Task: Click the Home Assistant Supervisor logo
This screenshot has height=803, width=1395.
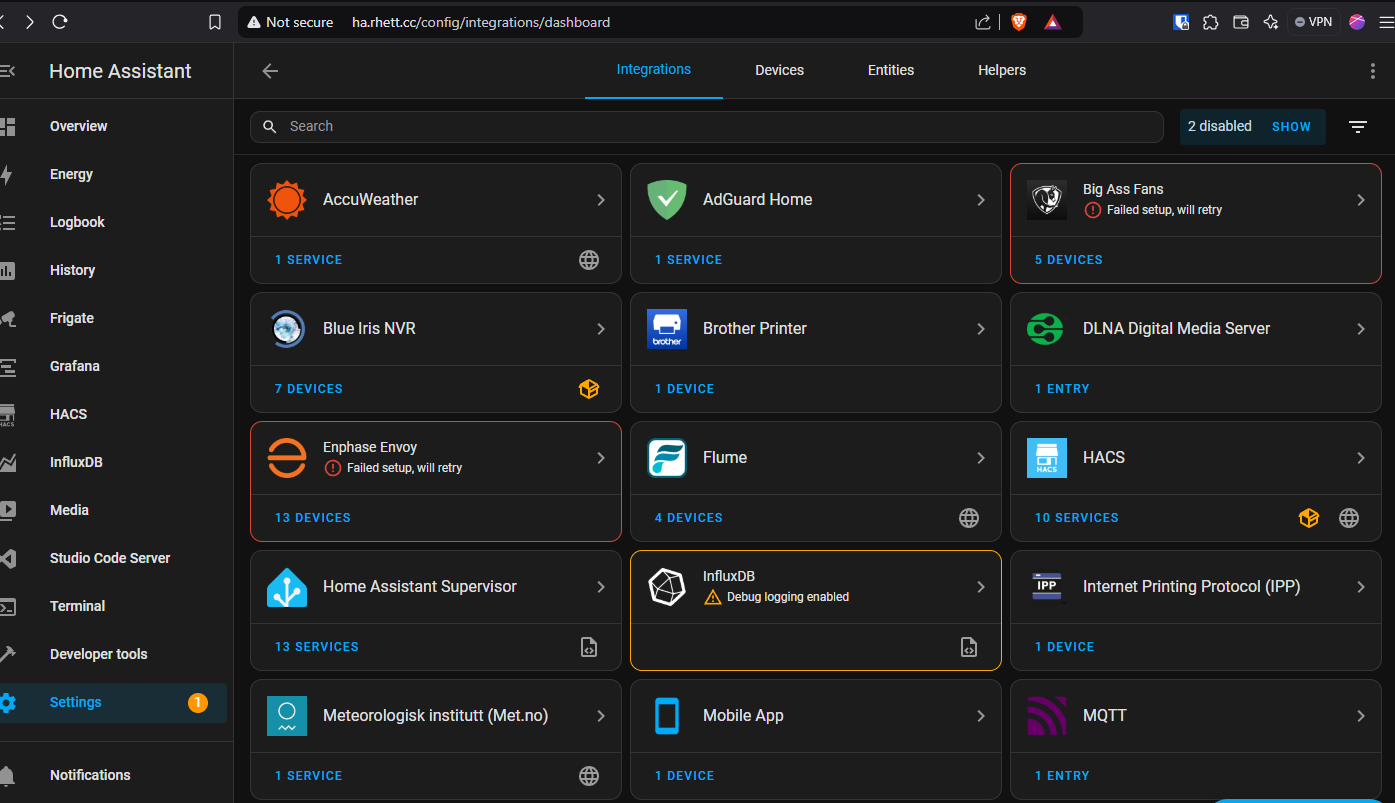Action: click(x=287, y=587)
